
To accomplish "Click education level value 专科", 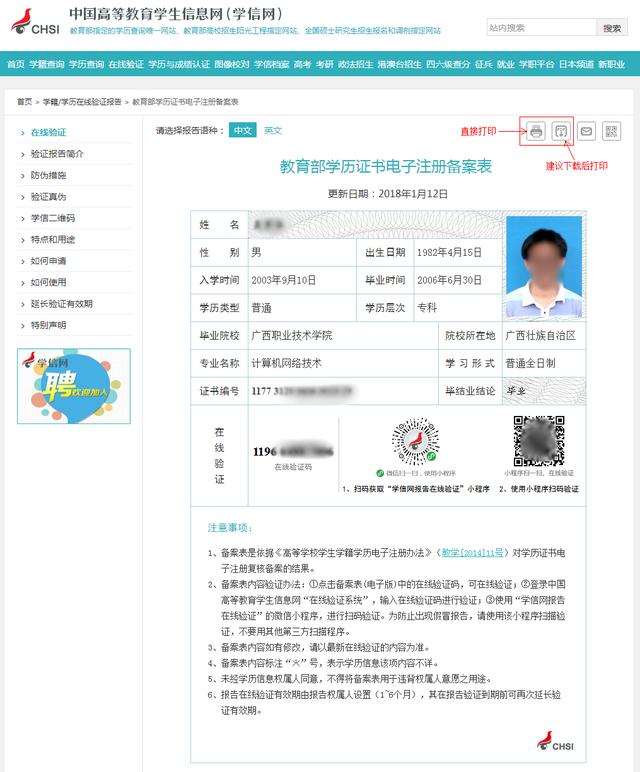I will 427,308.
